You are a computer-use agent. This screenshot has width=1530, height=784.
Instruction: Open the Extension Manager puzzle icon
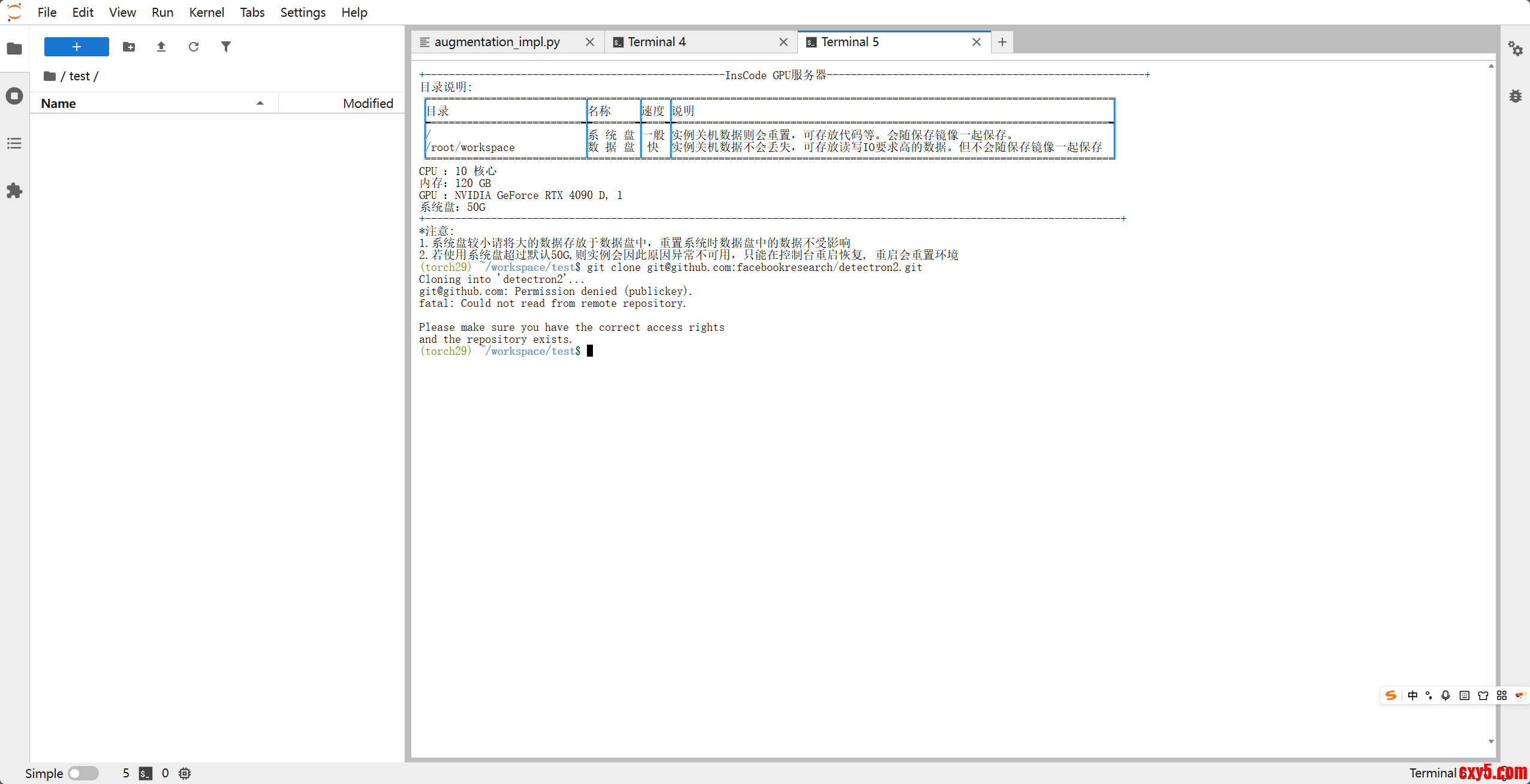(x=14, y=191)
